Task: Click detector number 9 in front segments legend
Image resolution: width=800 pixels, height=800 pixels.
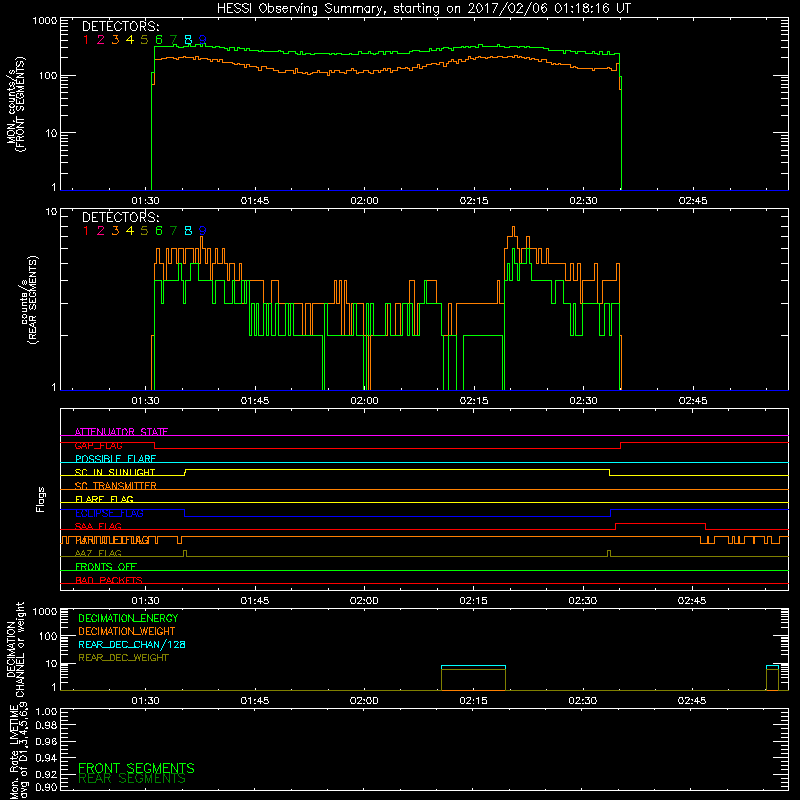Action: (x=203, y=39)
